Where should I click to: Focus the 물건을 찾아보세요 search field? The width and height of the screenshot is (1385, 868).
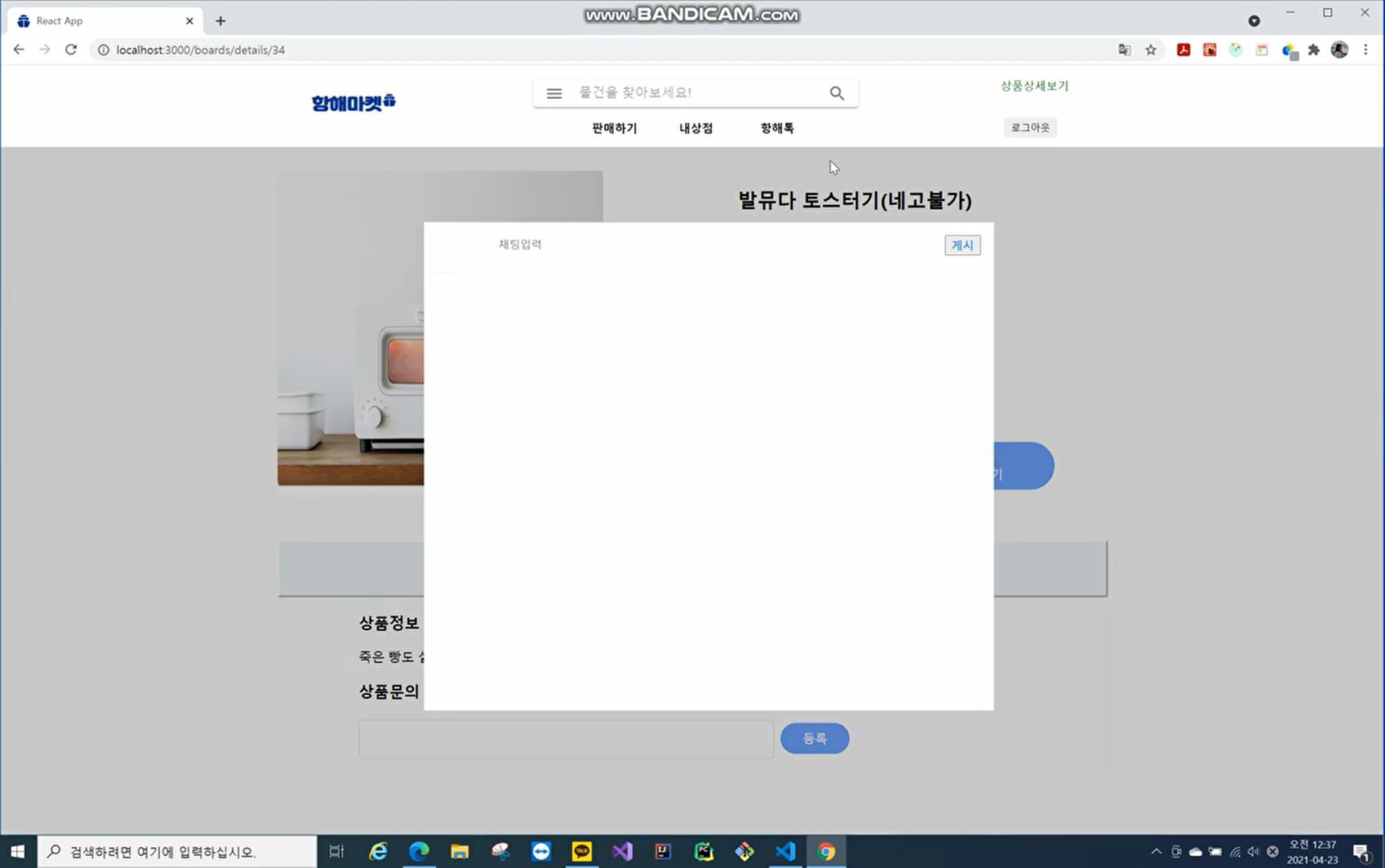(698, 93)
